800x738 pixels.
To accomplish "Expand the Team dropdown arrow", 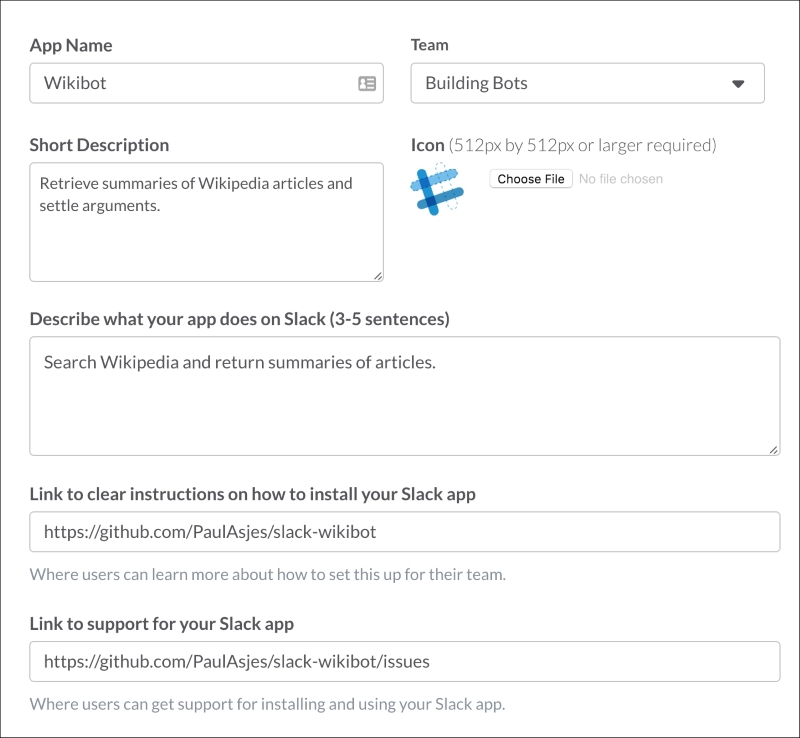I will (738, 84).
